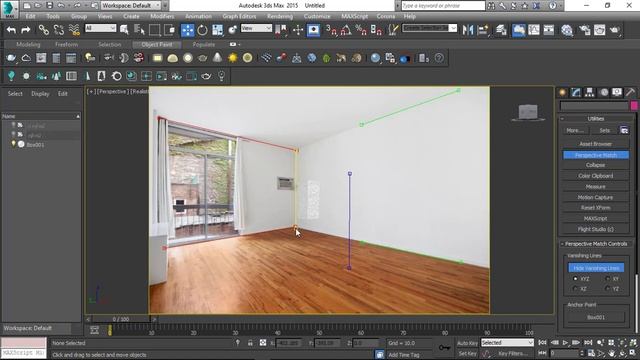Select the Redo arrow in main toolbar
Viewport: 640px width, 360px height.
(x=26, y=30)
